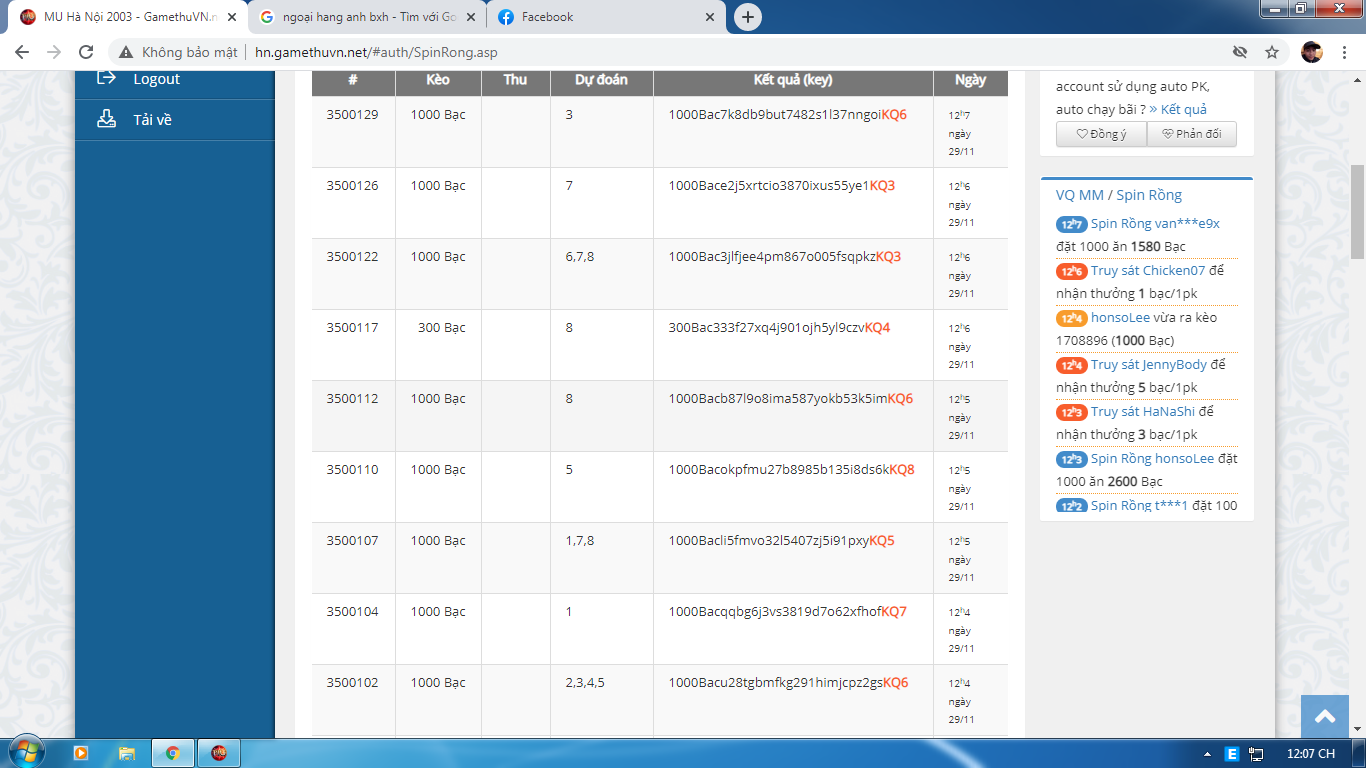Bookmark this page with star icon
The image size is (1366, 768).
(1272, 52)
